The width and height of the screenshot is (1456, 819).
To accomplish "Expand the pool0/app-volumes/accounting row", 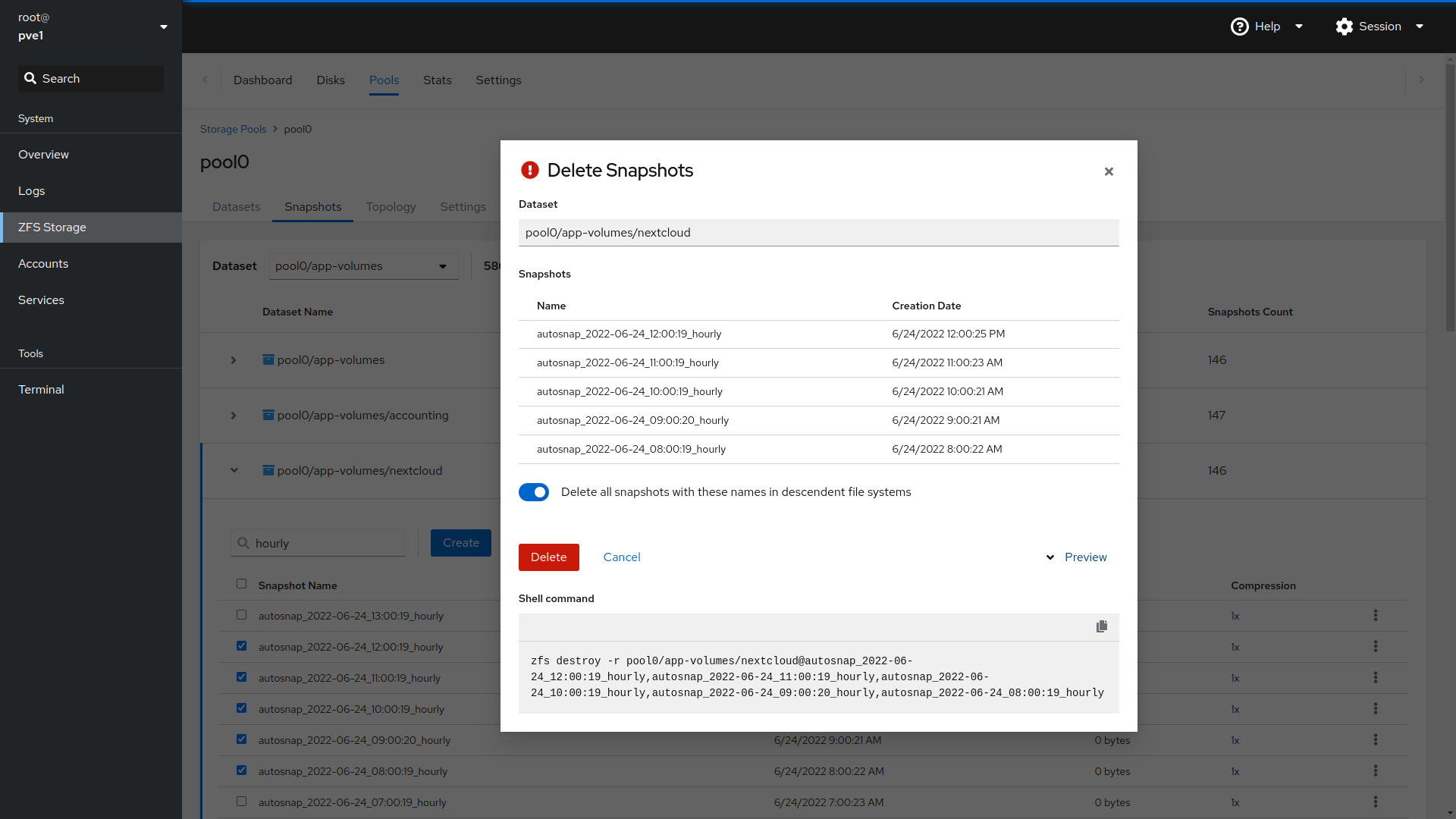I will point(234,416).
